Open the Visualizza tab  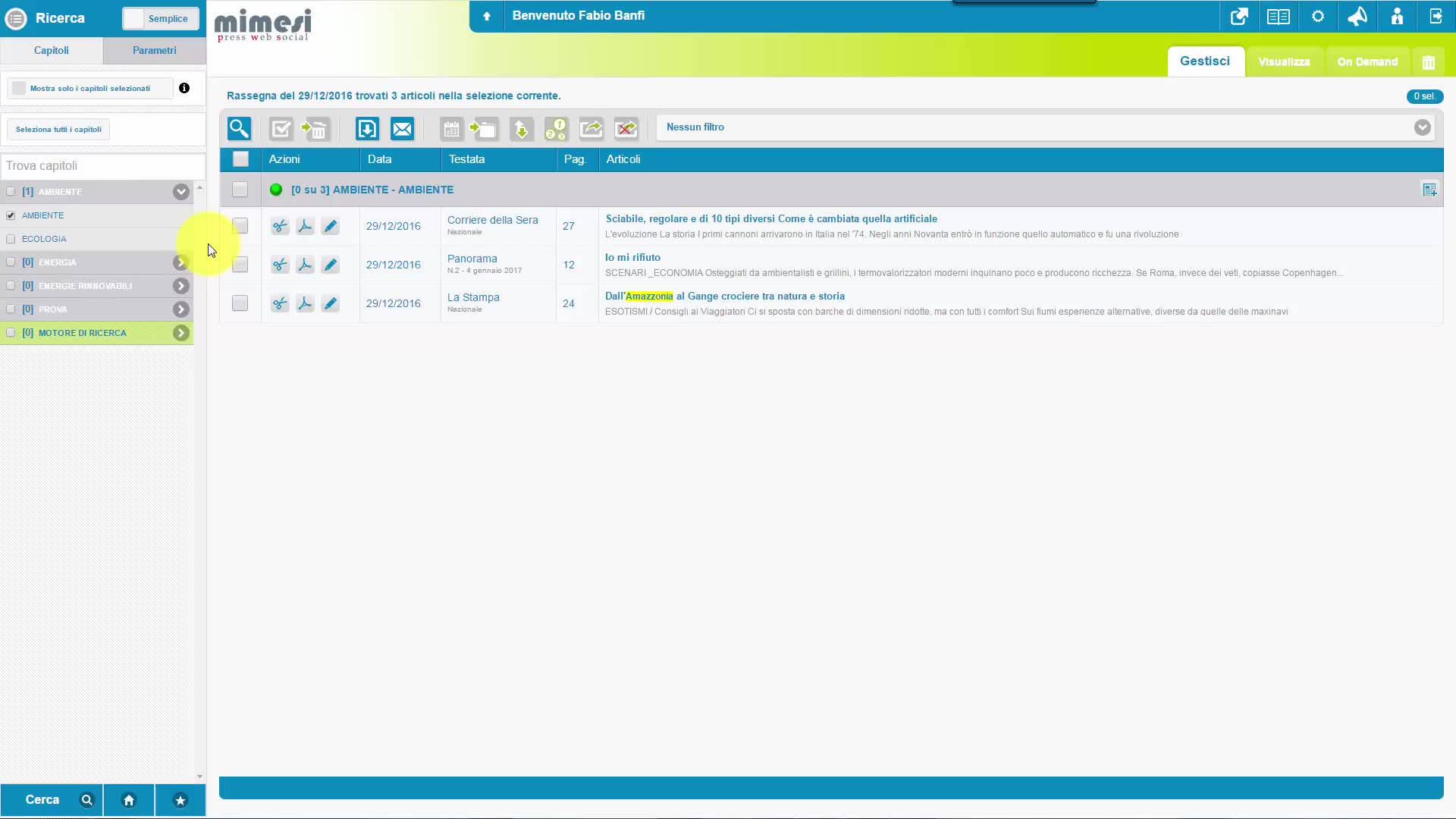point(1283,62)
